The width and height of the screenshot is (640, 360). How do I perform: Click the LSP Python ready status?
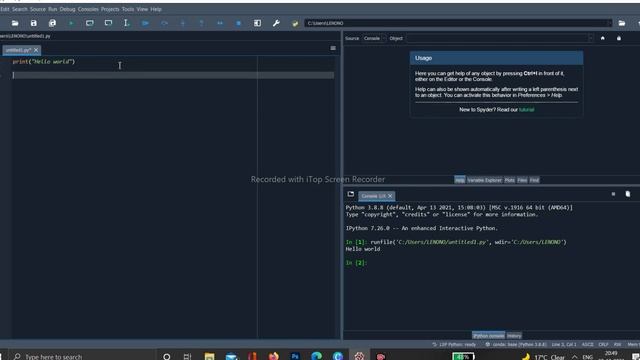click(x=454, y=345)
